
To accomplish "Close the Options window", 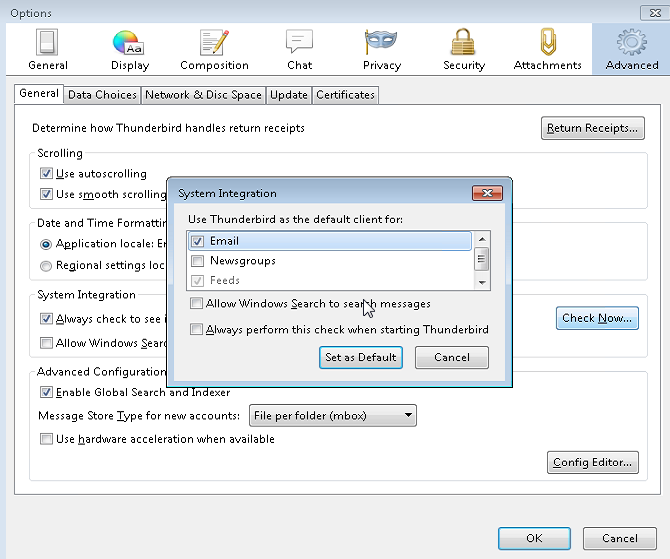I will tap(654, 13).
